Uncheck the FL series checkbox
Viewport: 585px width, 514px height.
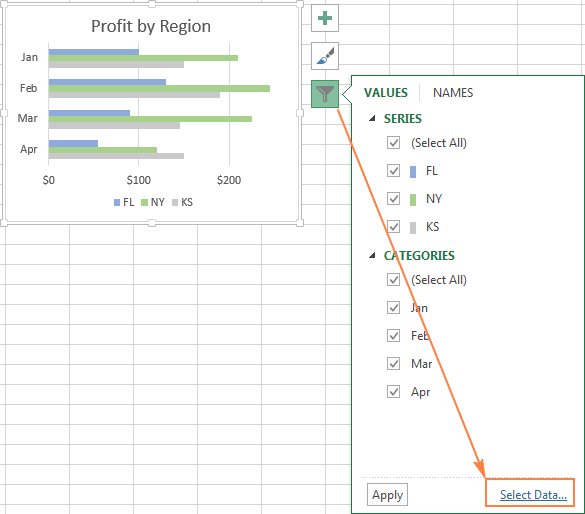point(394,171)
